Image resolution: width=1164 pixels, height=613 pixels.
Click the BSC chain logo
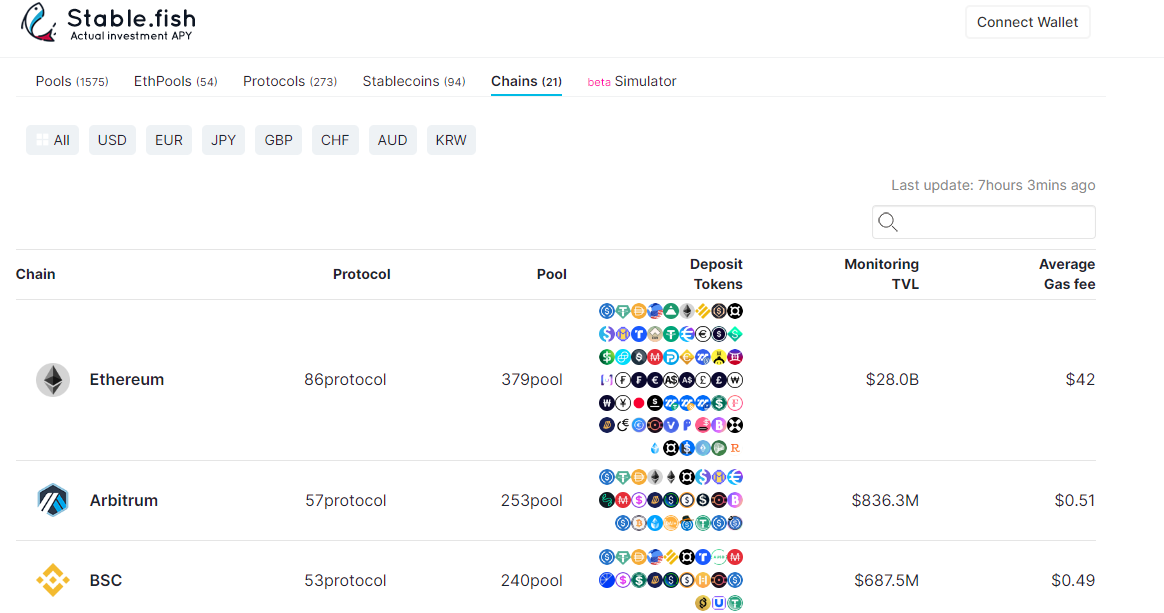point(53,580)
